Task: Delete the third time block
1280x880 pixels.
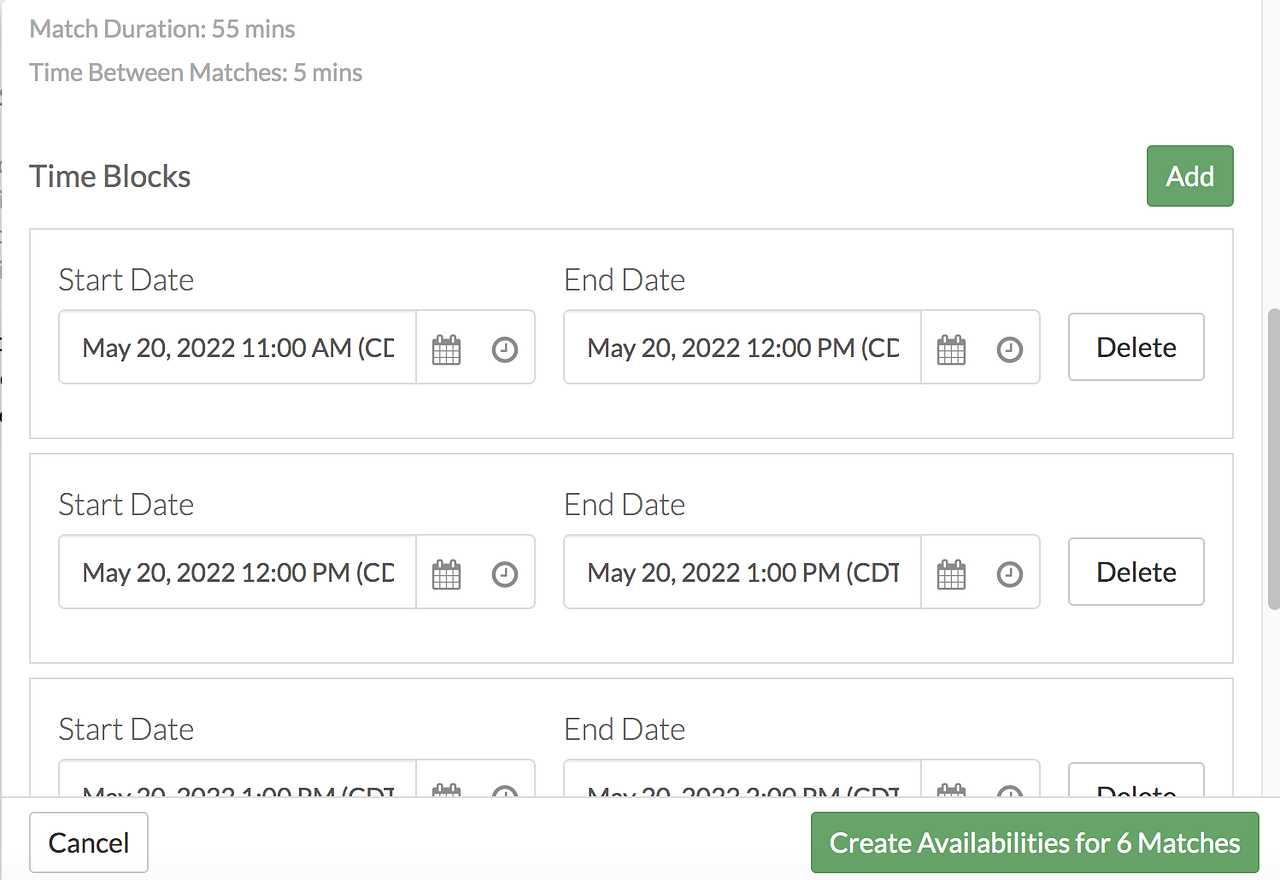Action: (x=1136, y=787)
